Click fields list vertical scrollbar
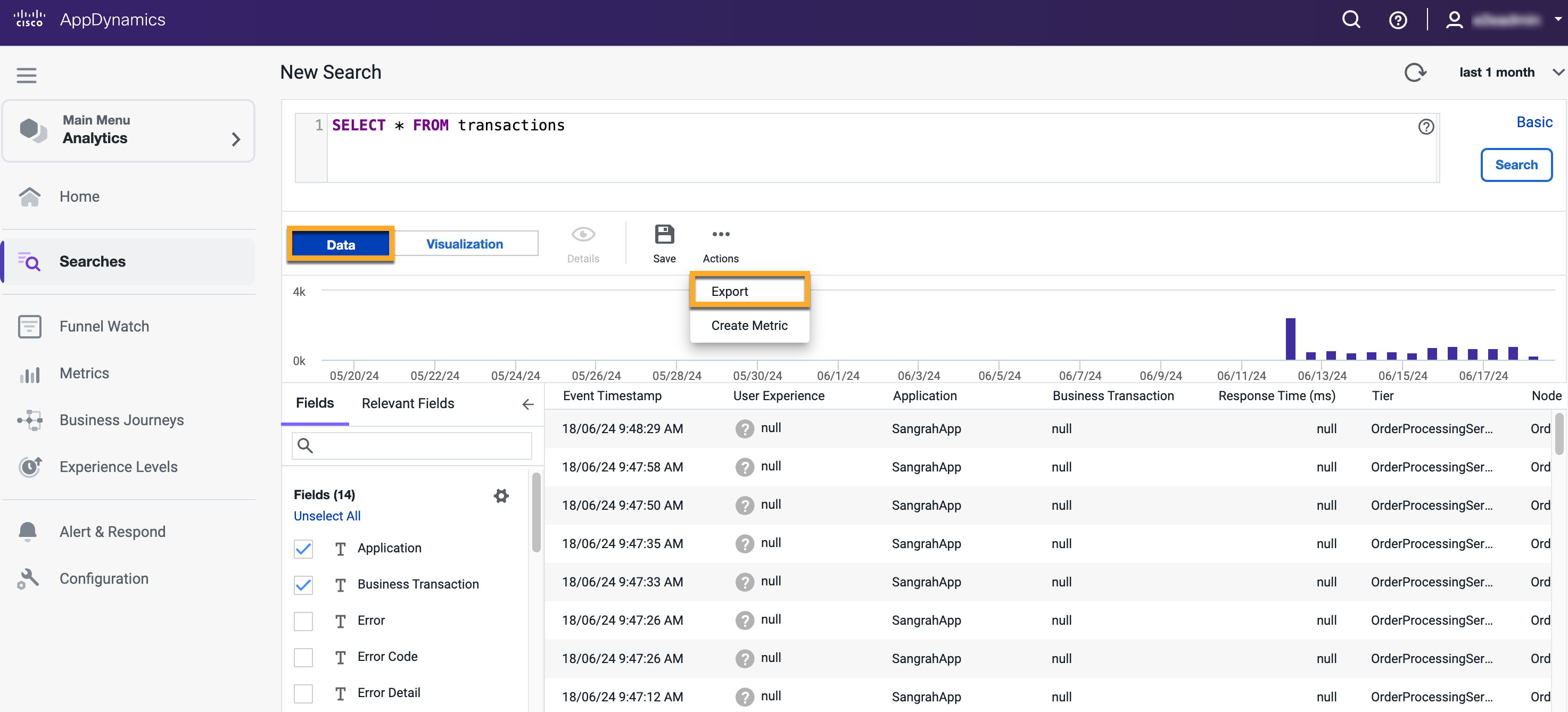This screenshot has width=1568, height=712. click(535, 512)
